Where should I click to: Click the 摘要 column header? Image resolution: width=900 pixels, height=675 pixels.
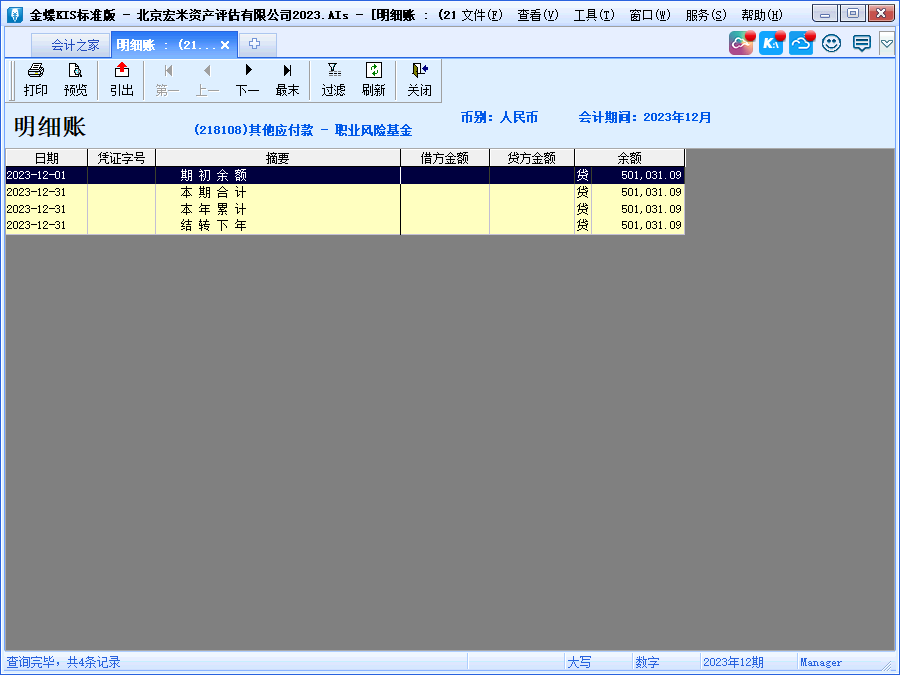[x=277, y=158]
